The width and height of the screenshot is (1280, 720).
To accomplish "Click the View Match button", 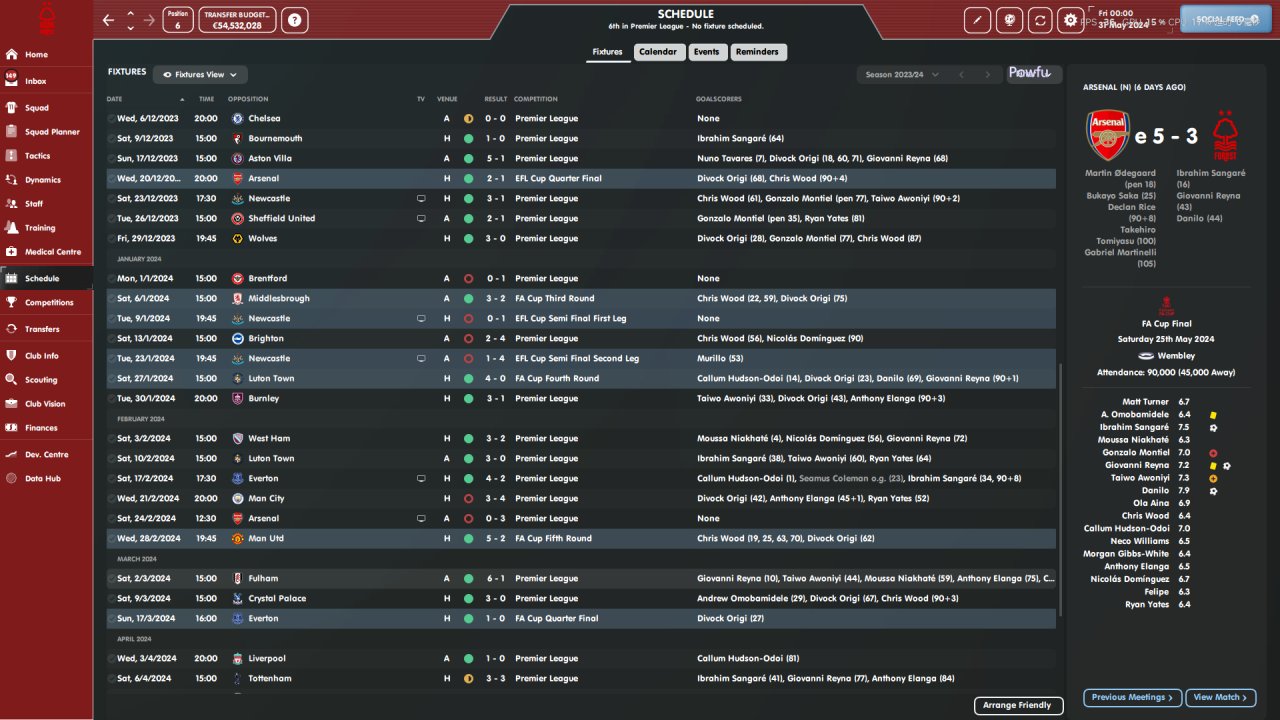I will click(x=1220, y=697).
